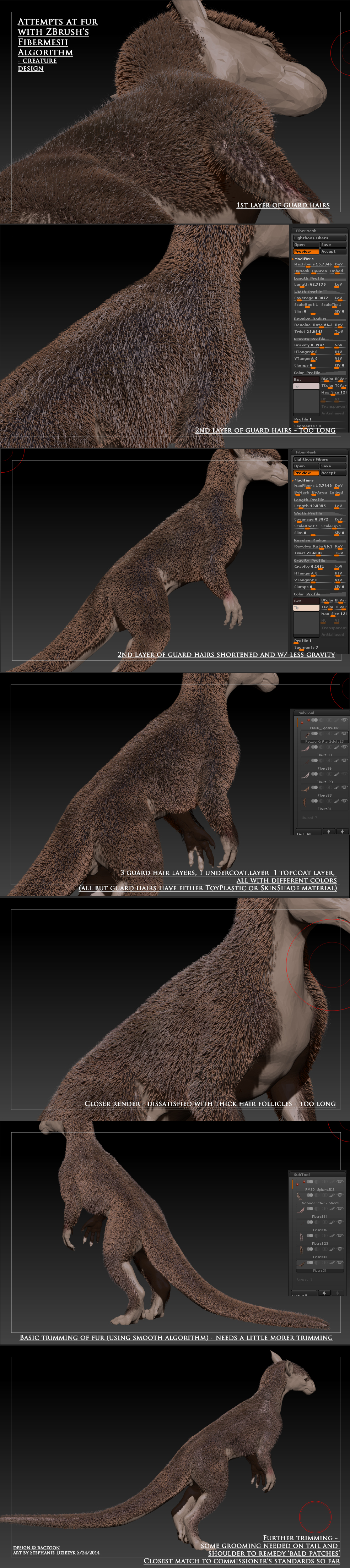Hide Fibers31 via eye, RaczoonCritterSubdiv23-selected SubTool panel
The image size is (350, 1568).
[x=345, y=801]
